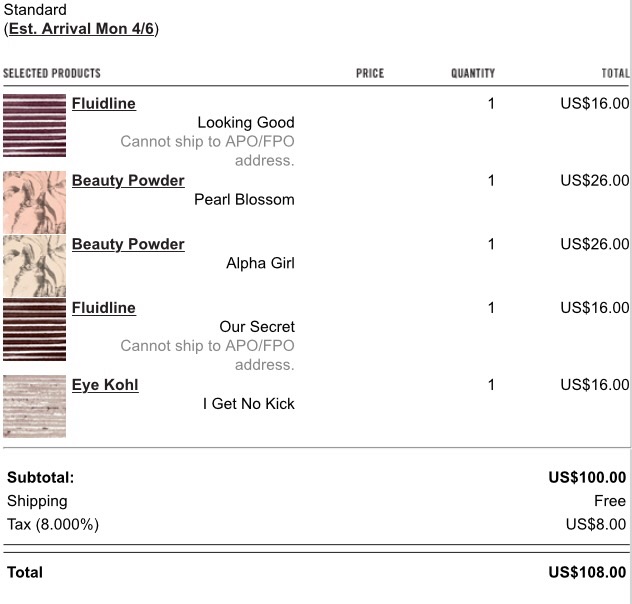Image resolution: width=632 pixels, height=604 pixels.
Task: Open the Fluidline Our Secret product link
Action: tap(104, 308)
